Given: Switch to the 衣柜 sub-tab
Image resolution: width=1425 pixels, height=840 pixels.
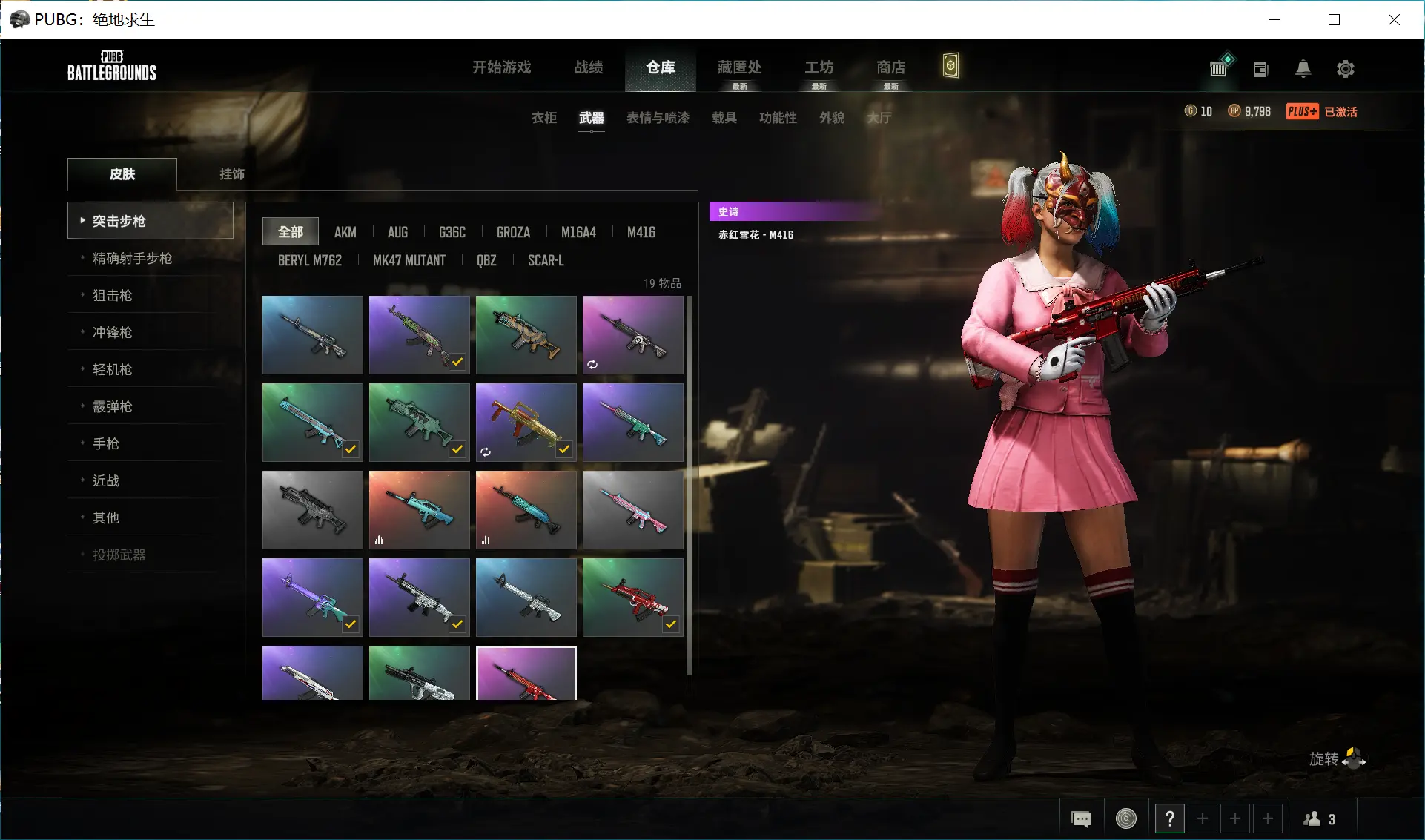Looking at the screenshot, I should coord(544,117).
